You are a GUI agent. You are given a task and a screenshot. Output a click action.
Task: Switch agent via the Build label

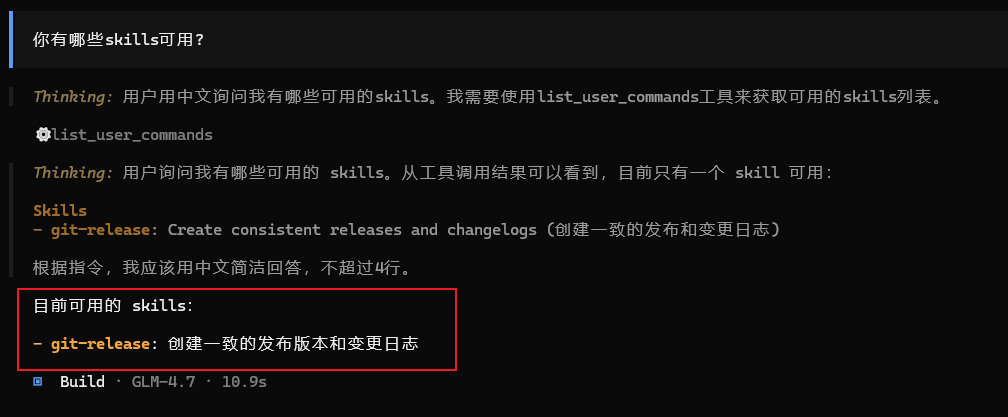point(82,382)
